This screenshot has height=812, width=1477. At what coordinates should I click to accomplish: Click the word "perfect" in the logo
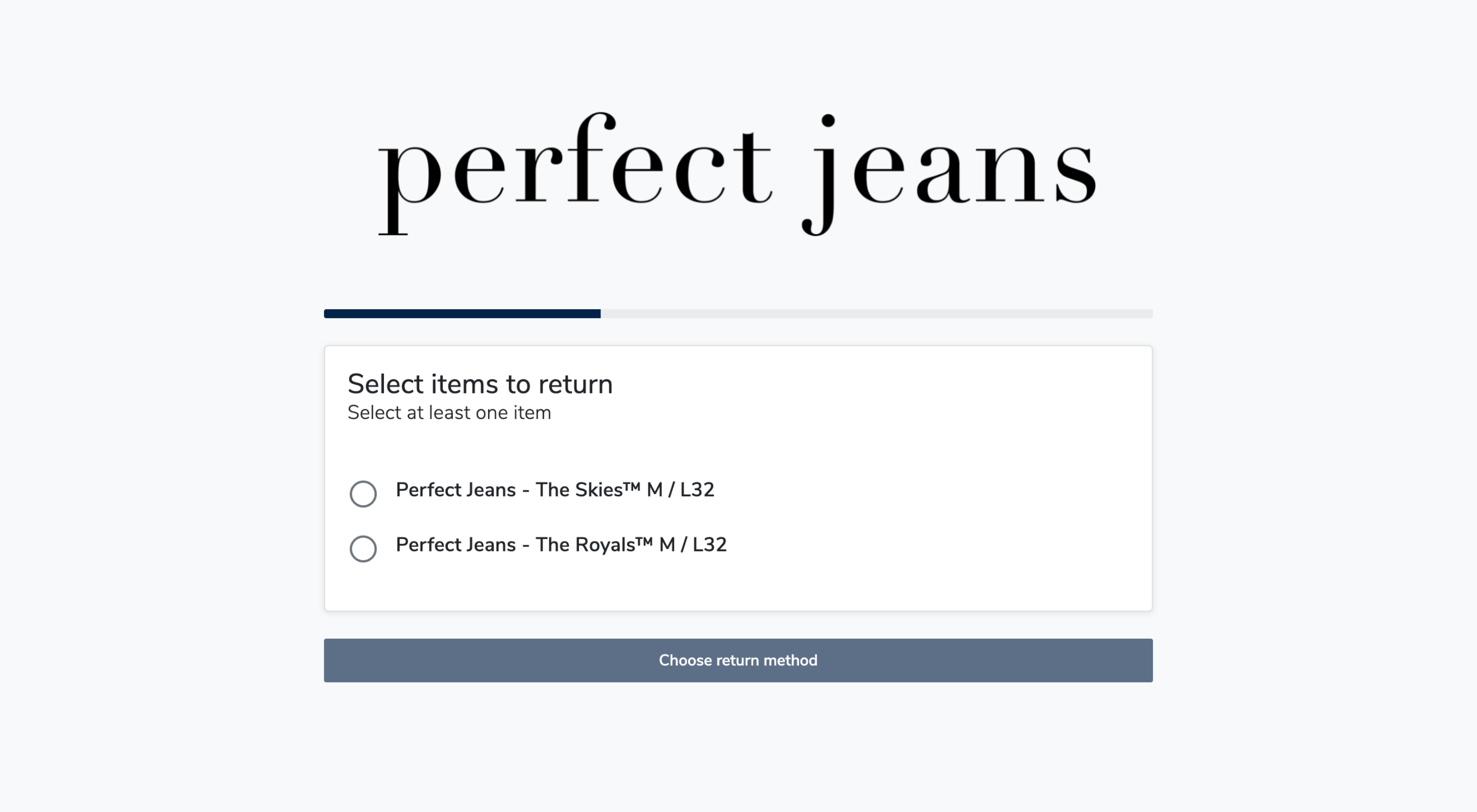[x=574, y=172]
